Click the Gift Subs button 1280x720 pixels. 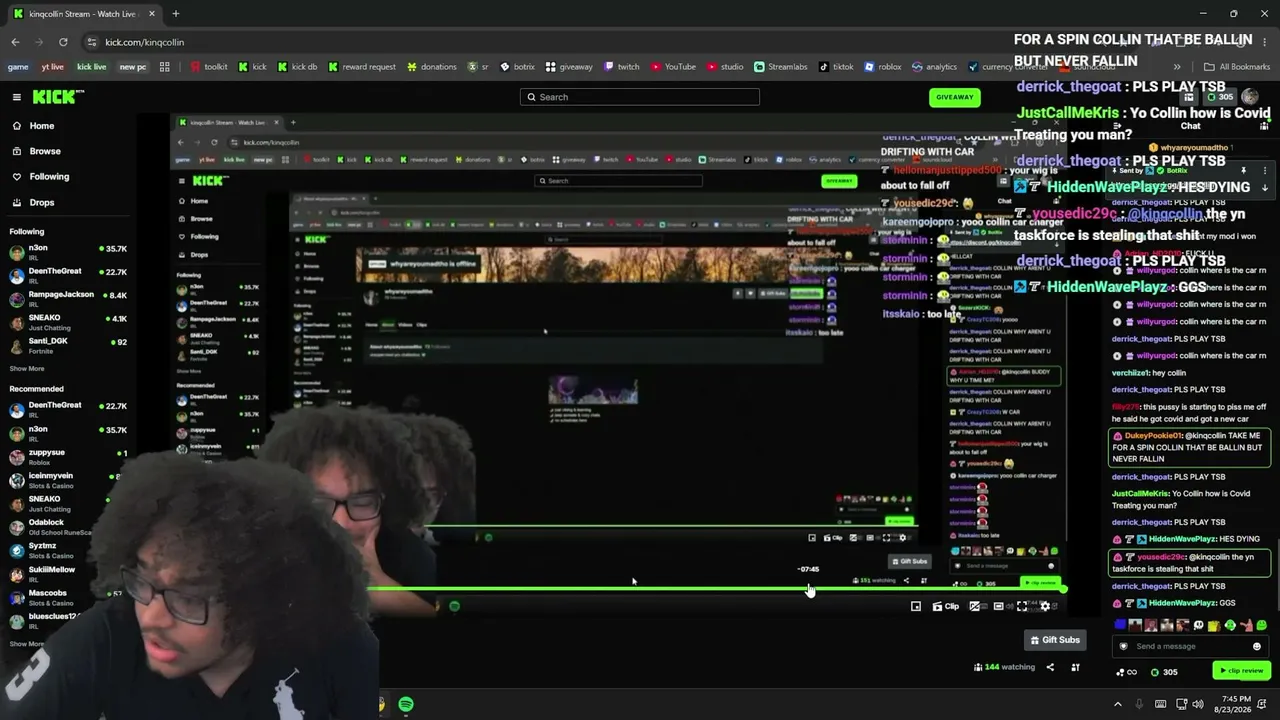[1055, 640]
